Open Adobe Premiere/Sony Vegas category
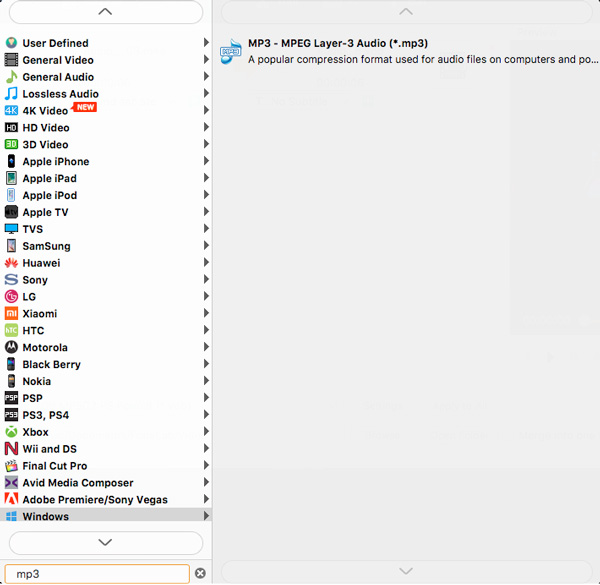Viewport: 600px width, 585px height. pyautogui.click(x=106, y=499)
